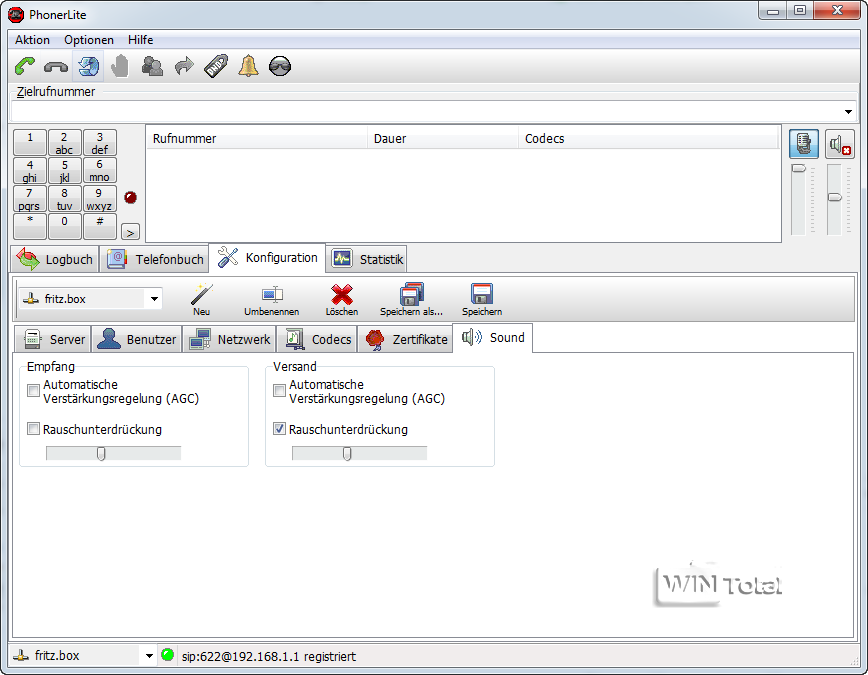Dial the 2 abc key
The image size is (868, 675).
coord(64,143)
